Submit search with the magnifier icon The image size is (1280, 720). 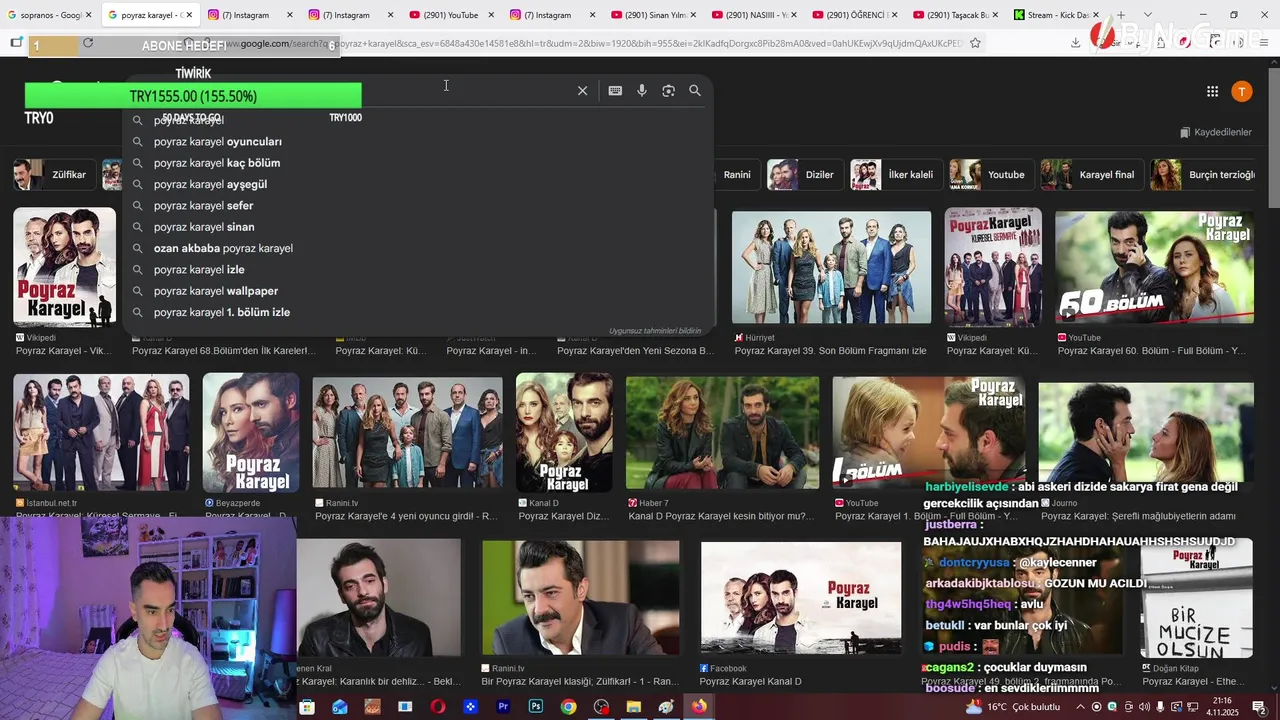pos(695,91)
